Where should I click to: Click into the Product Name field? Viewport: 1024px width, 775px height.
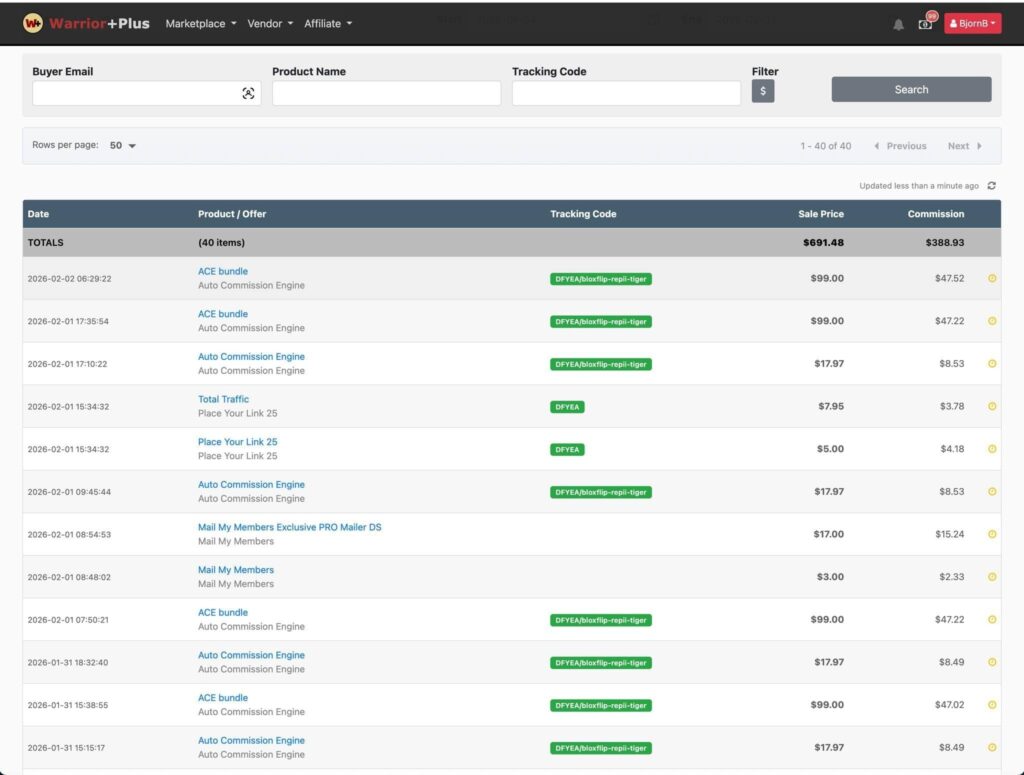pos(386,93)
